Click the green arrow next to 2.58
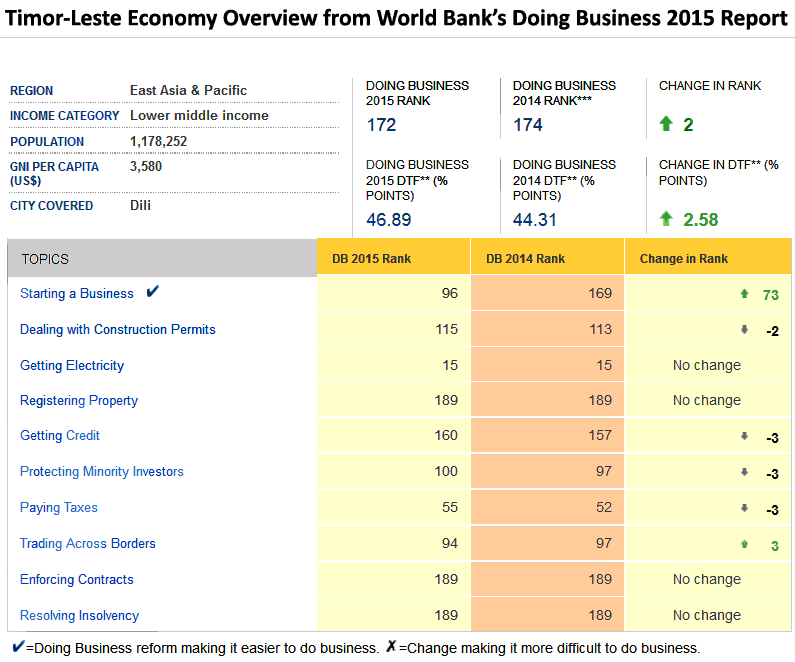The width and height of the screenshot is (795, 662). click(x=666, y=219)
